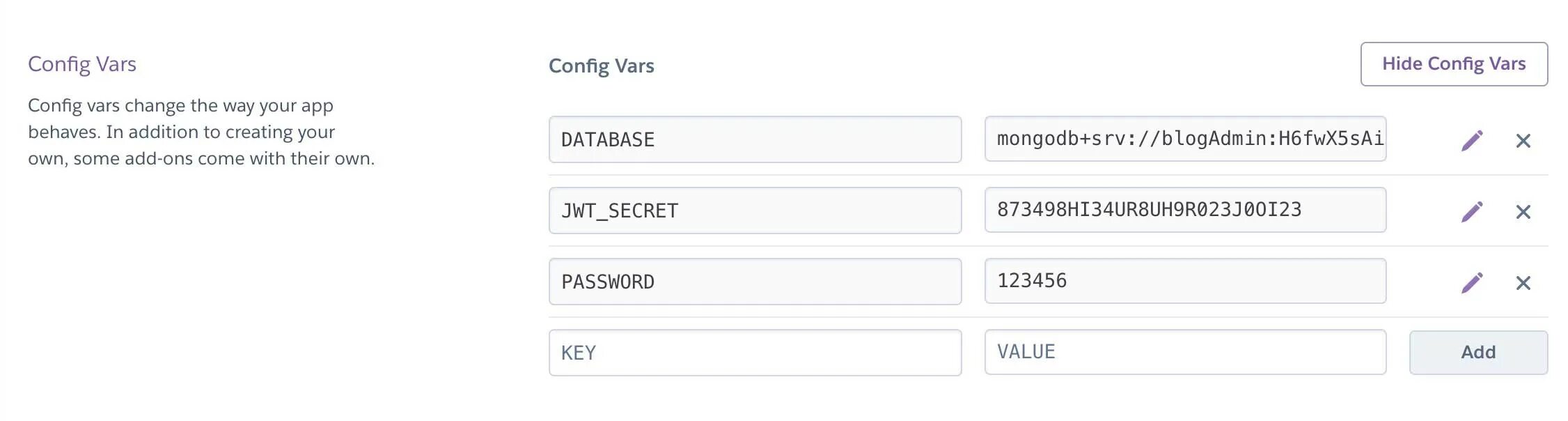Delete the DATABASE config var
Screen dimensions: 1568x421
pyautogui.click(x=1523, y=141)
